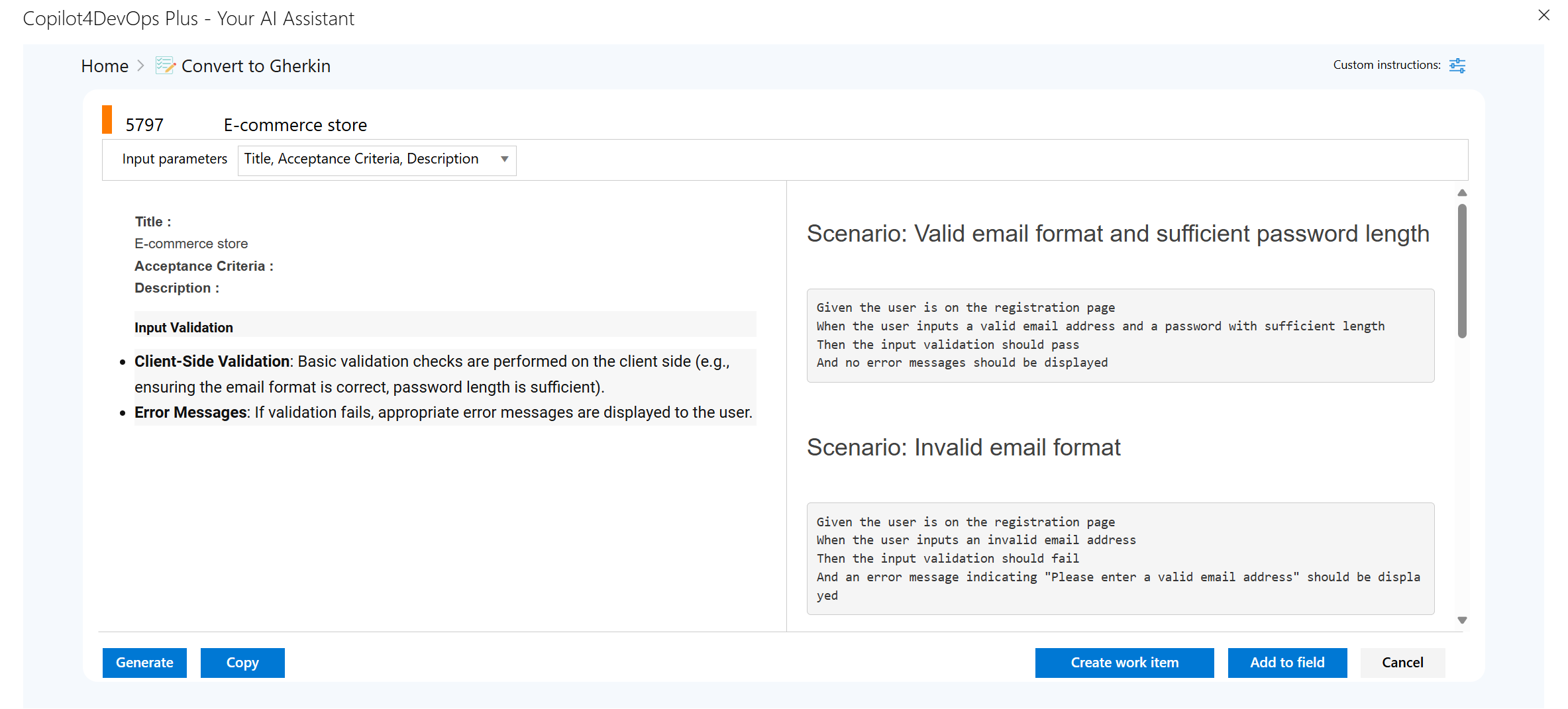Click the Create work item button
The height and width of the screenshot is (709, 1568).
click(x=1124, y=663)
